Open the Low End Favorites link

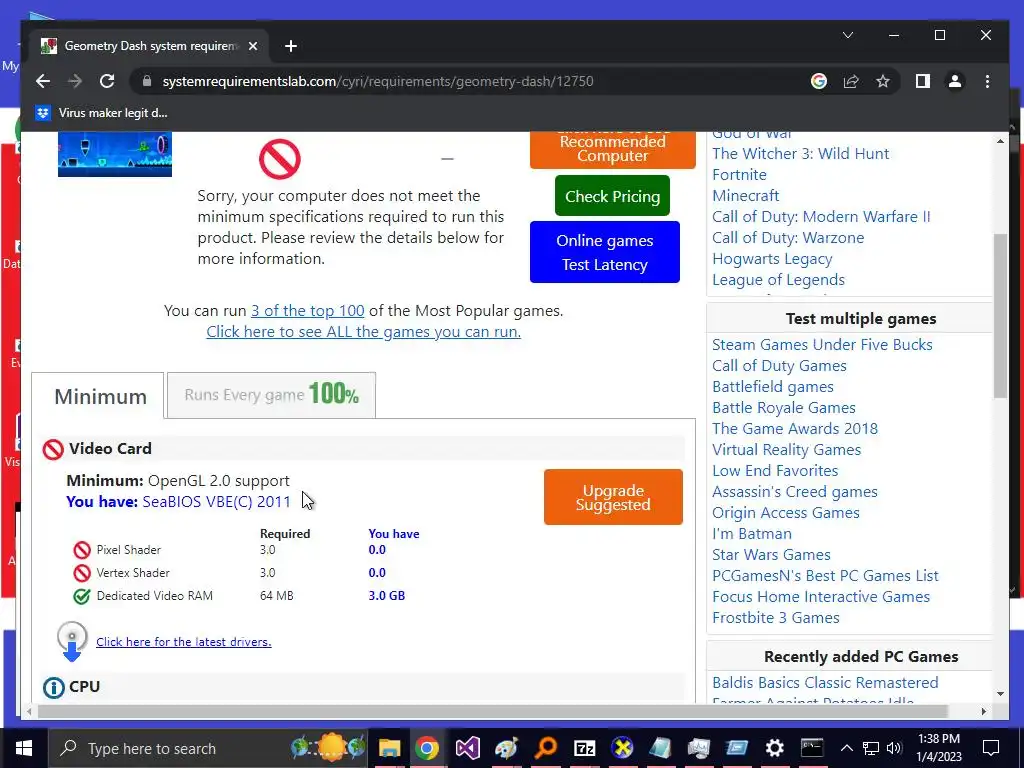click(x=775, y=470)
